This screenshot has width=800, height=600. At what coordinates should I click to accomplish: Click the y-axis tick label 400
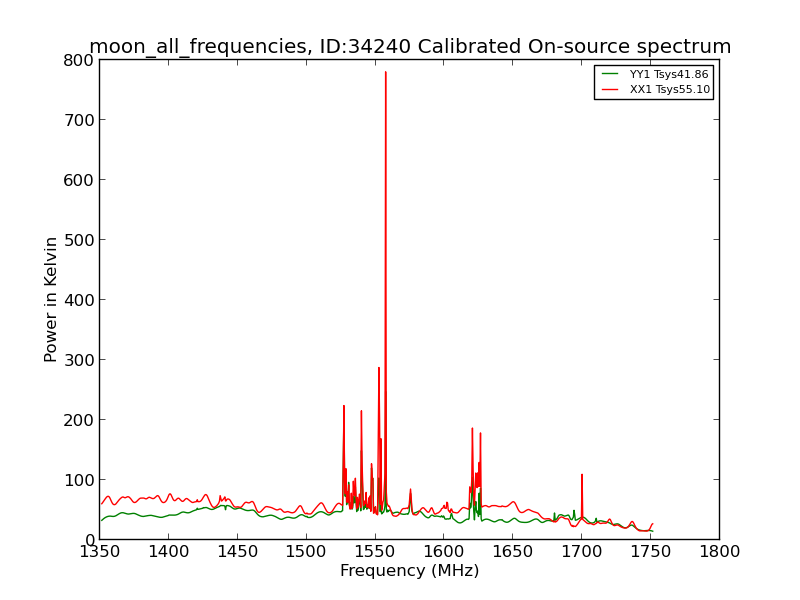point(79,300)
